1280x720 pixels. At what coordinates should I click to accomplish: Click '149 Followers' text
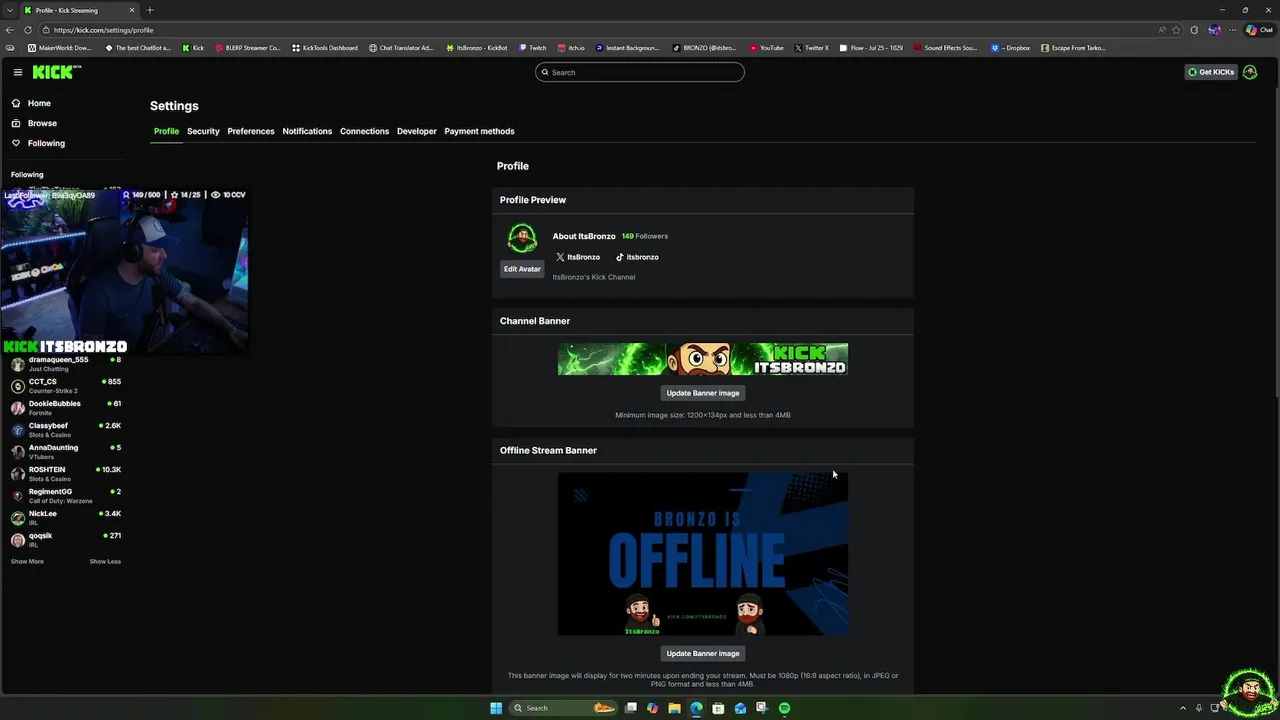coord(645,236)
